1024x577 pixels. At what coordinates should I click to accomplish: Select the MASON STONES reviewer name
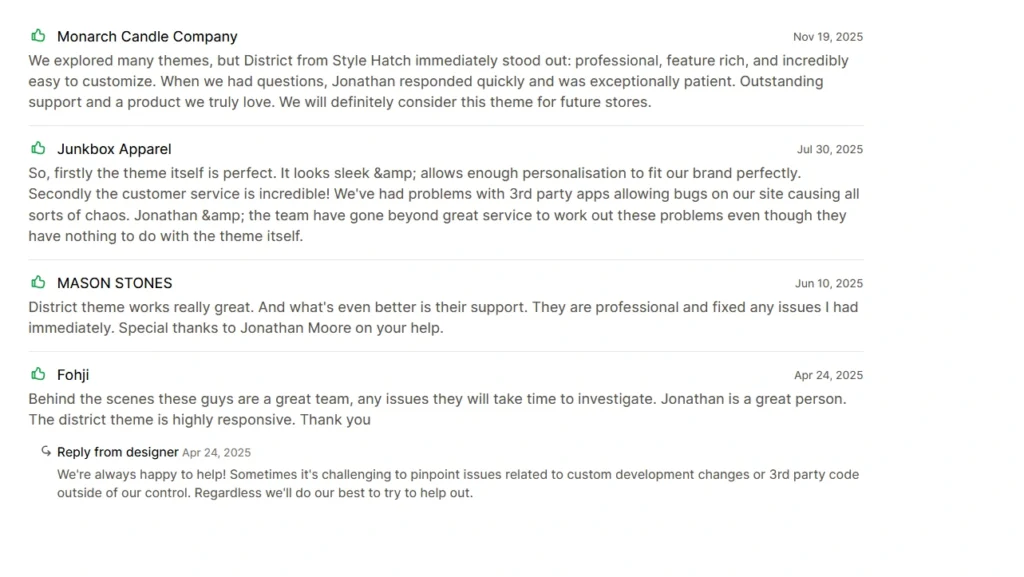pyautogui.click(x=114, y=283)
